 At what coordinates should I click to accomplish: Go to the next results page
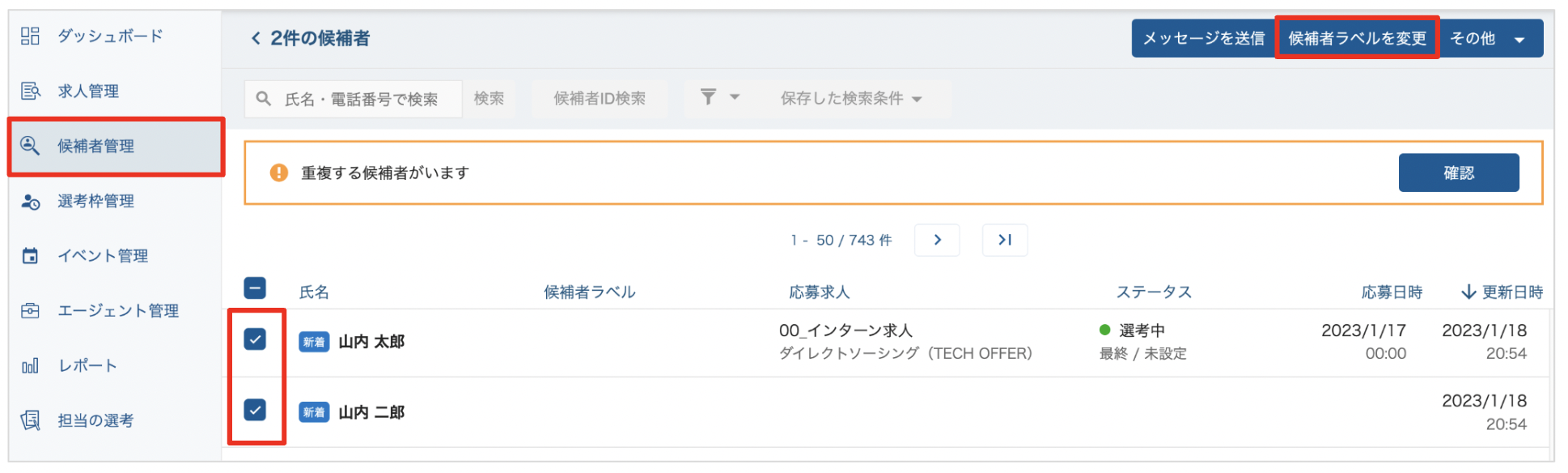click(937, 240)
